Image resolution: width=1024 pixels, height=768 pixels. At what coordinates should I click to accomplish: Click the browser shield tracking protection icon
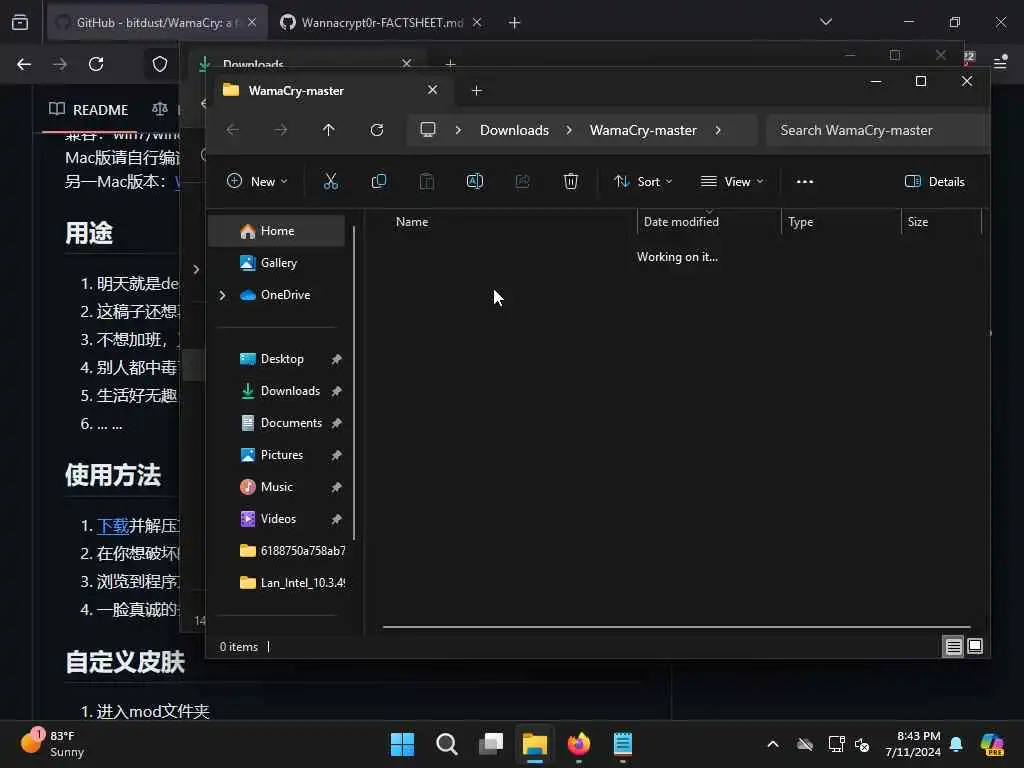(x=160, y=64)
